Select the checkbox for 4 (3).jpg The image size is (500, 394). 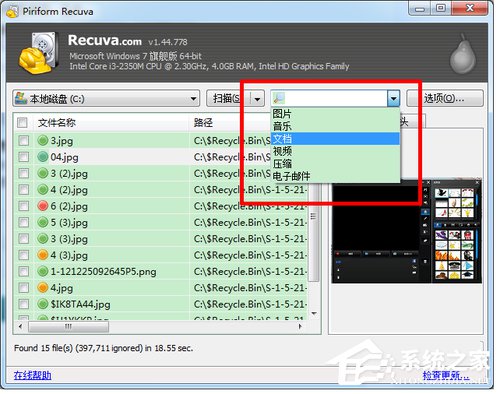[x=24, y=255]
